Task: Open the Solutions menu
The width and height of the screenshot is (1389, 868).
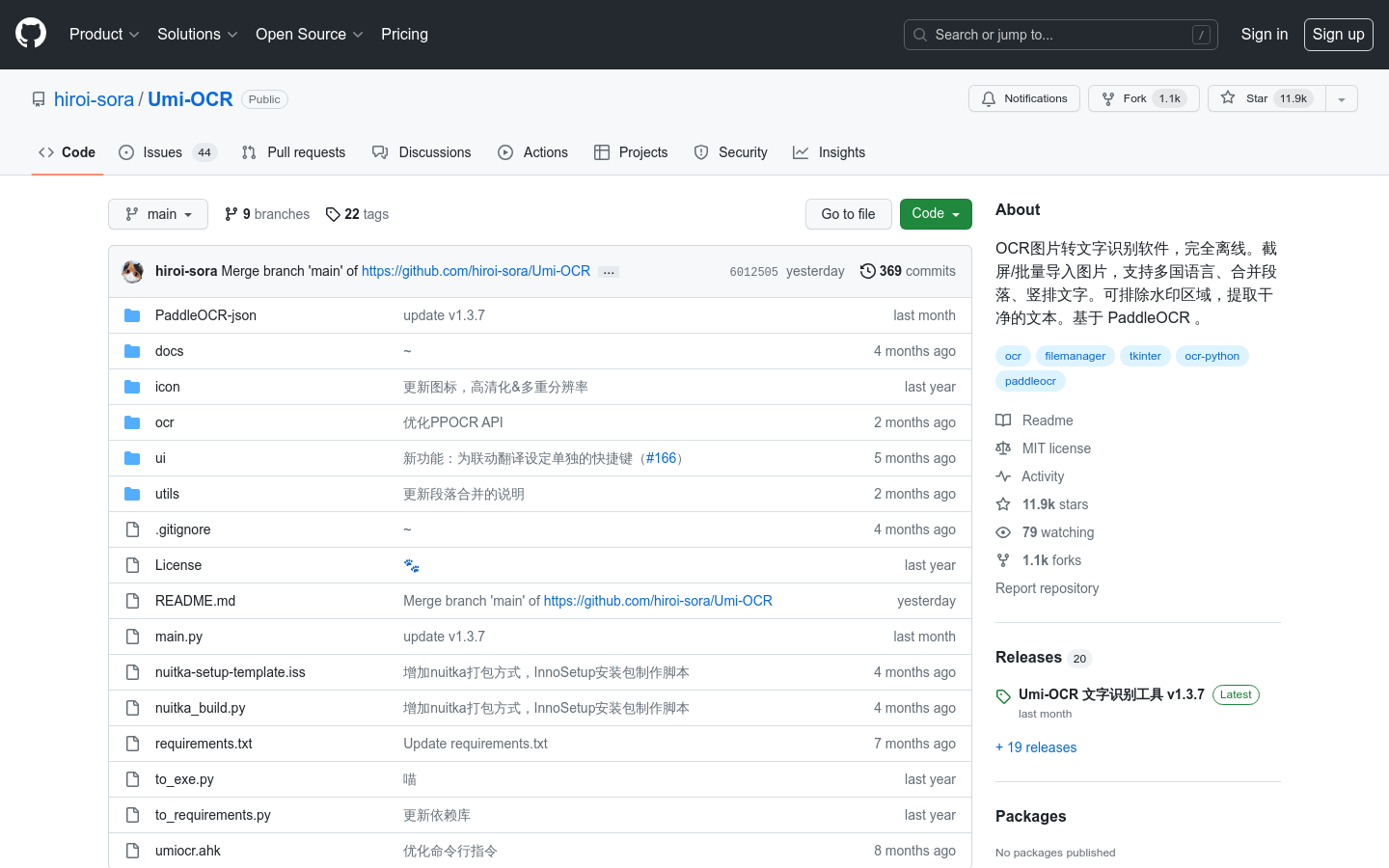Action: click(197, 34)
